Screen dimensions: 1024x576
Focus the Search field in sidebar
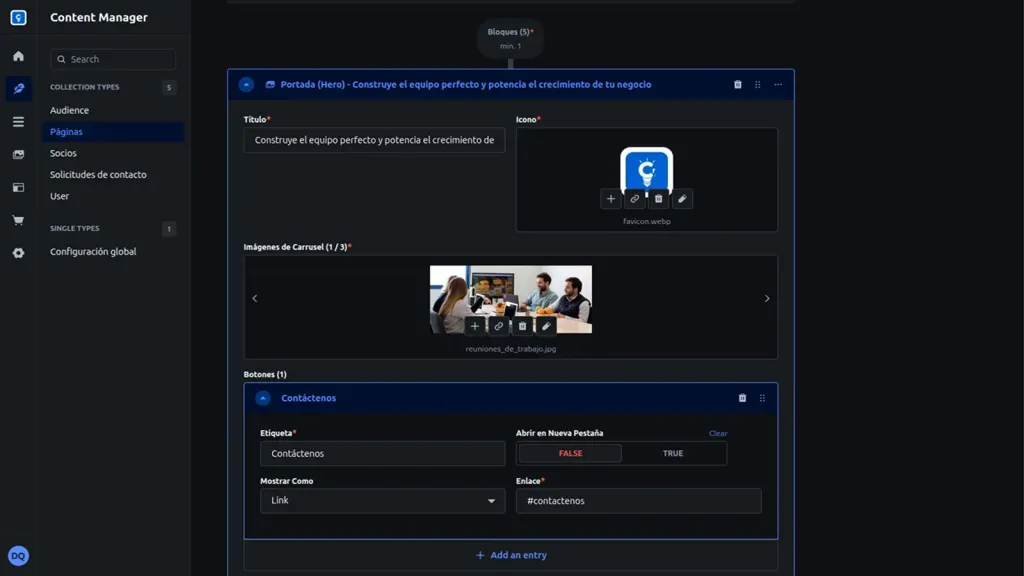113,59
